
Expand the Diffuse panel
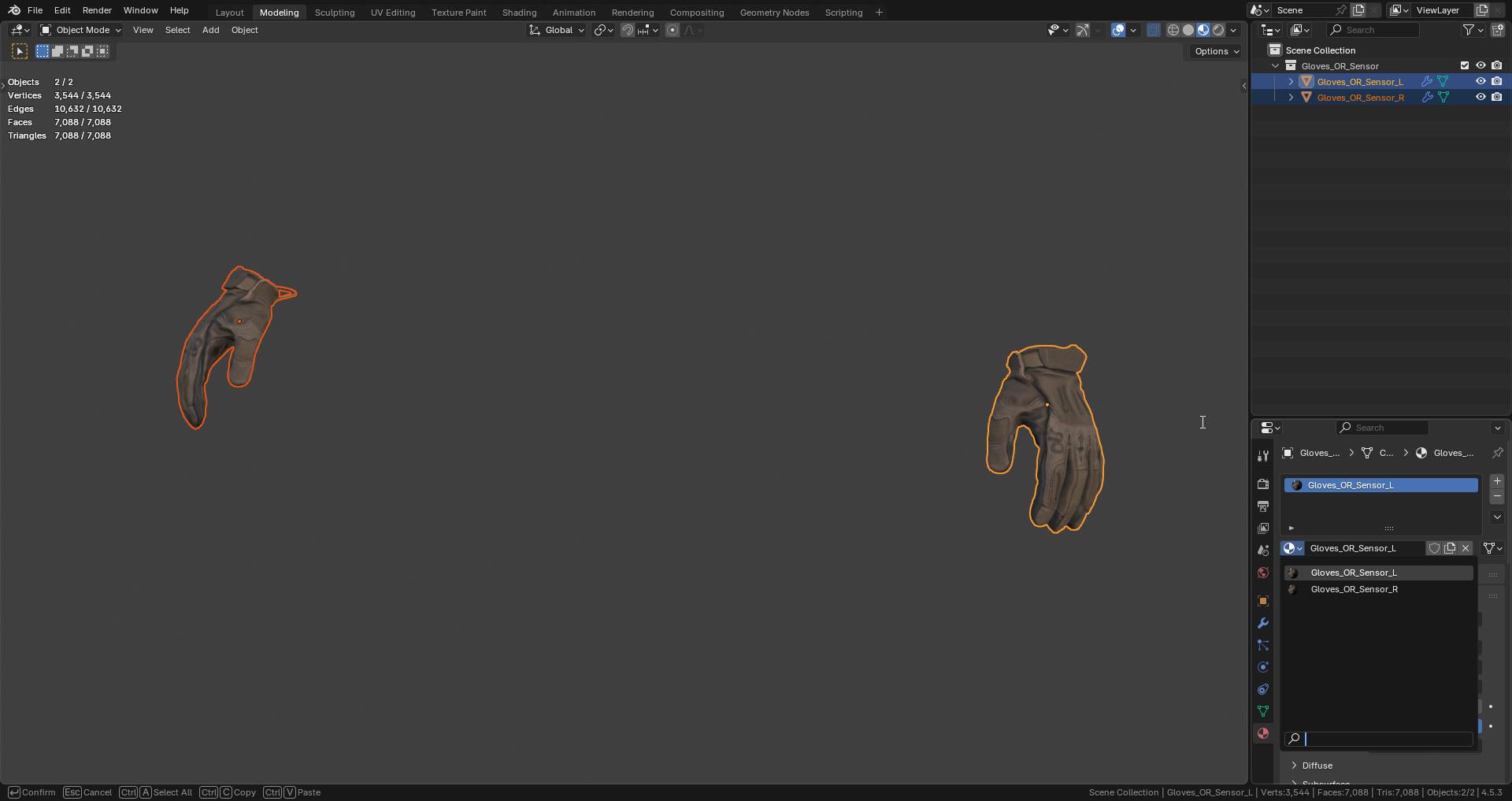click(x=1317, y=766)
